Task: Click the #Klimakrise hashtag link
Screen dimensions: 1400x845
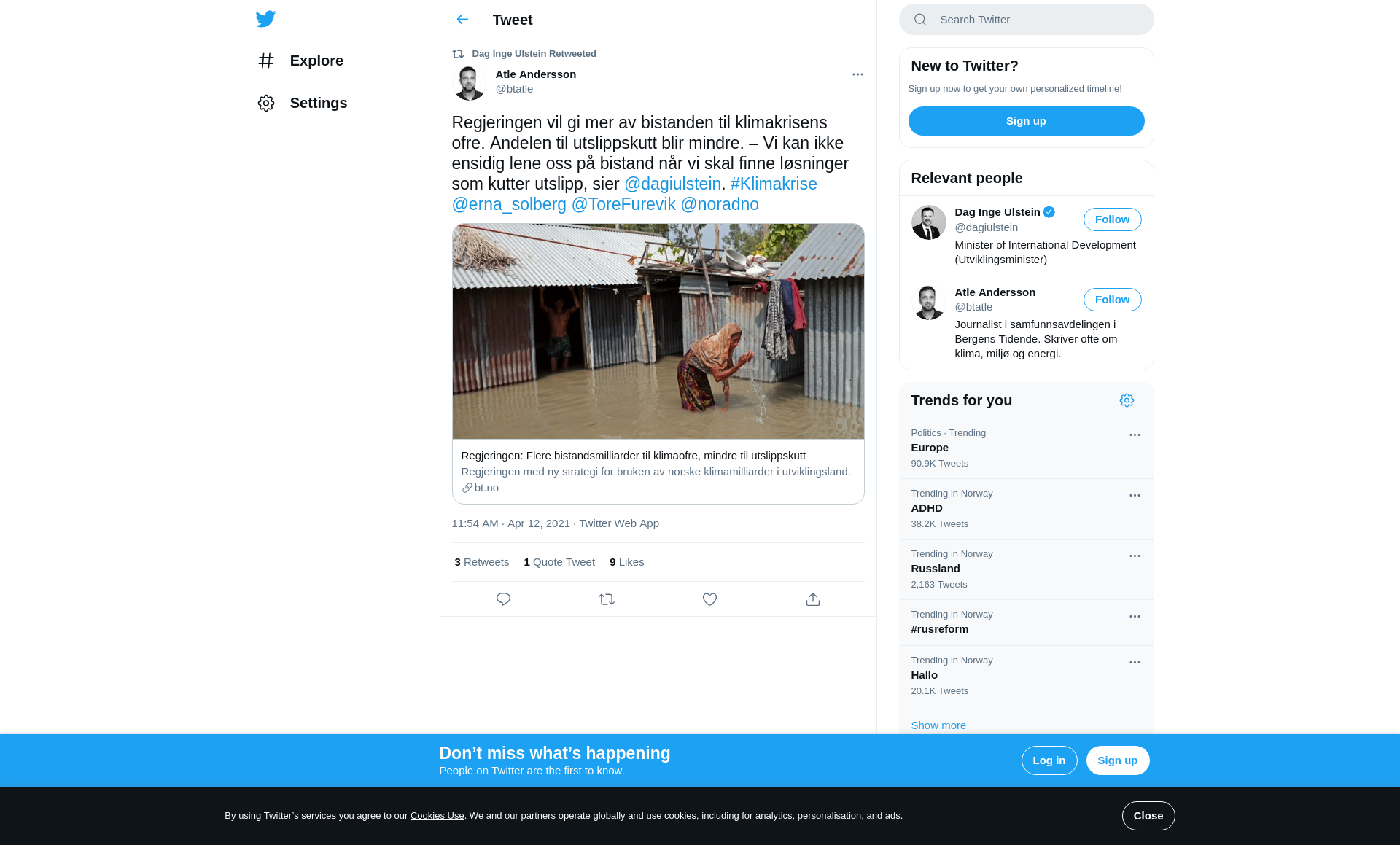Action: click(x=773, y=184)
